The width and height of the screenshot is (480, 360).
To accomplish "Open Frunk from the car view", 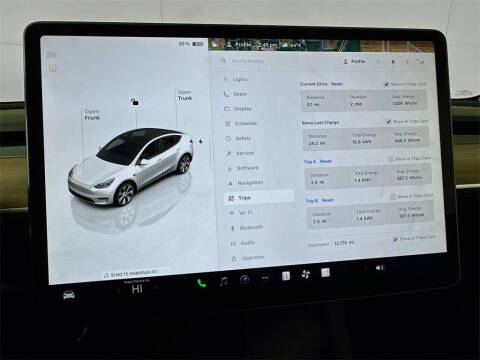I will (92, 115).
